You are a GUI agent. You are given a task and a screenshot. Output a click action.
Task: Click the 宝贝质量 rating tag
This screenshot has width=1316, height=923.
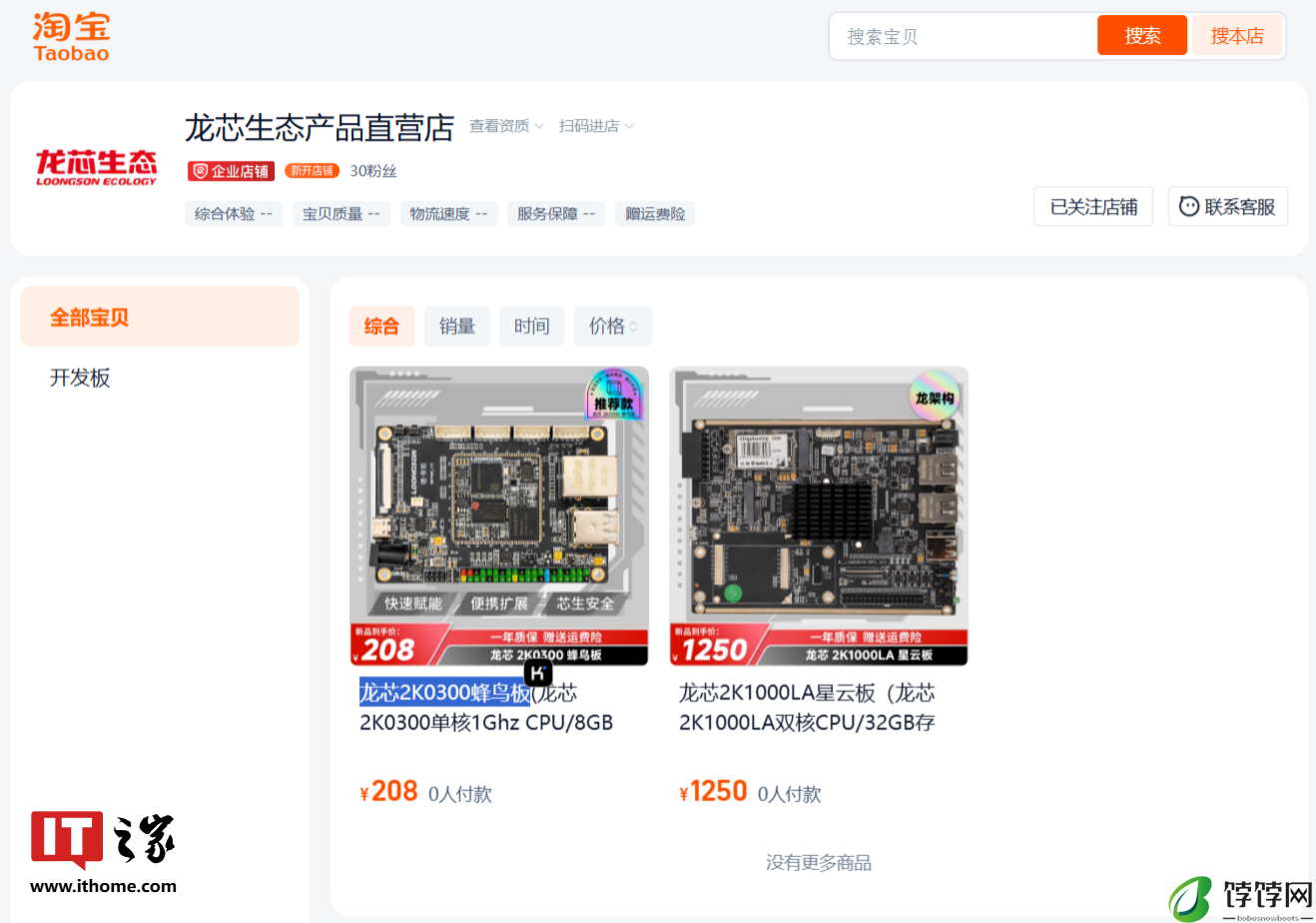pos(341,214)
